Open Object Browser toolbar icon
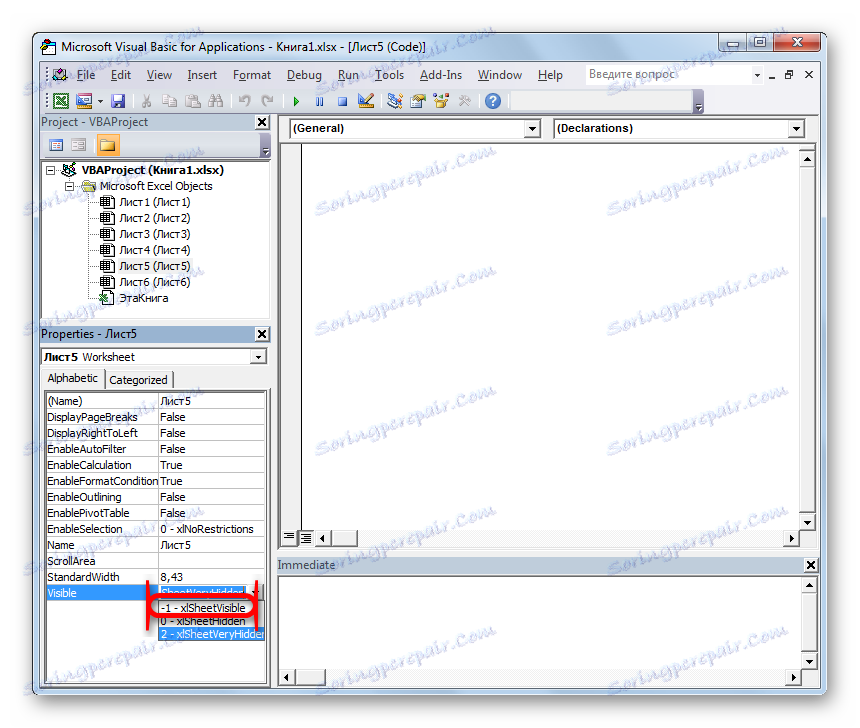 pos(441,101)
